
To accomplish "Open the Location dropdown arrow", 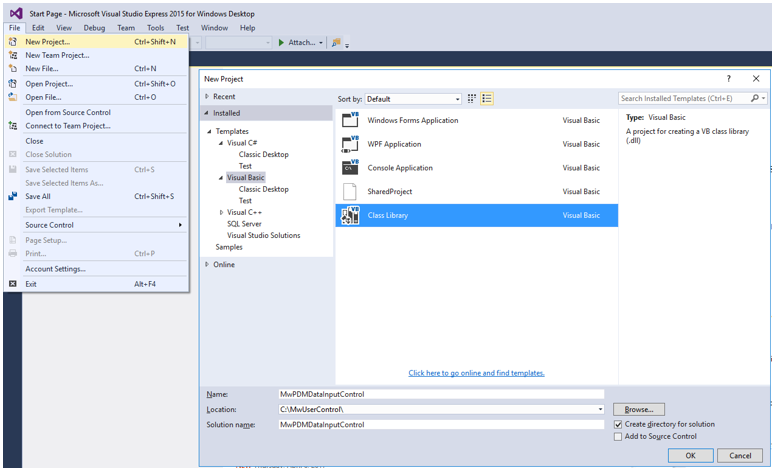I will click(x=600, y=410).
